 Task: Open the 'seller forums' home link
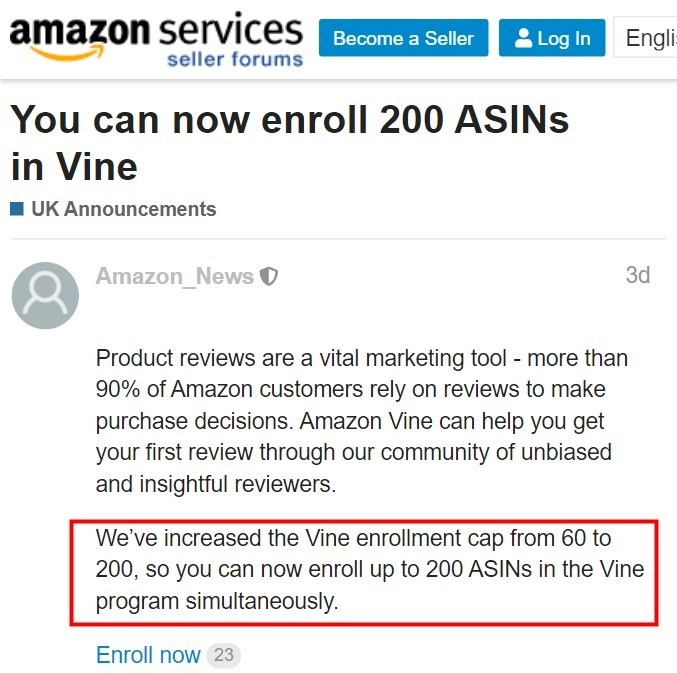(234, 59)
